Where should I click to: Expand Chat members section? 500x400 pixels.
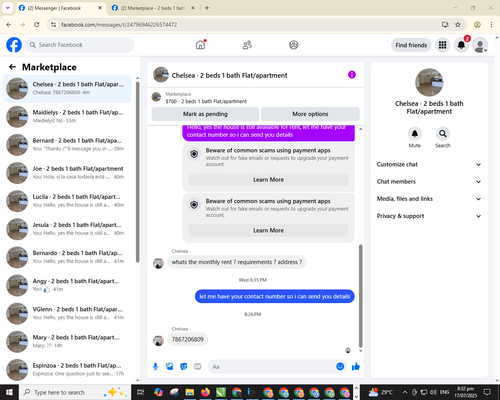(x=429, y=182)
